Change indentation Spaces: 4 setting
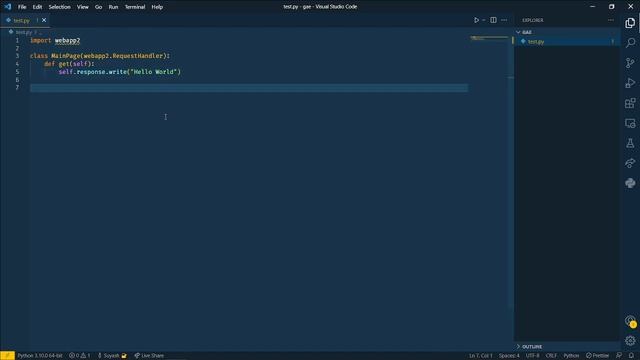 click(x=509, y=356)
